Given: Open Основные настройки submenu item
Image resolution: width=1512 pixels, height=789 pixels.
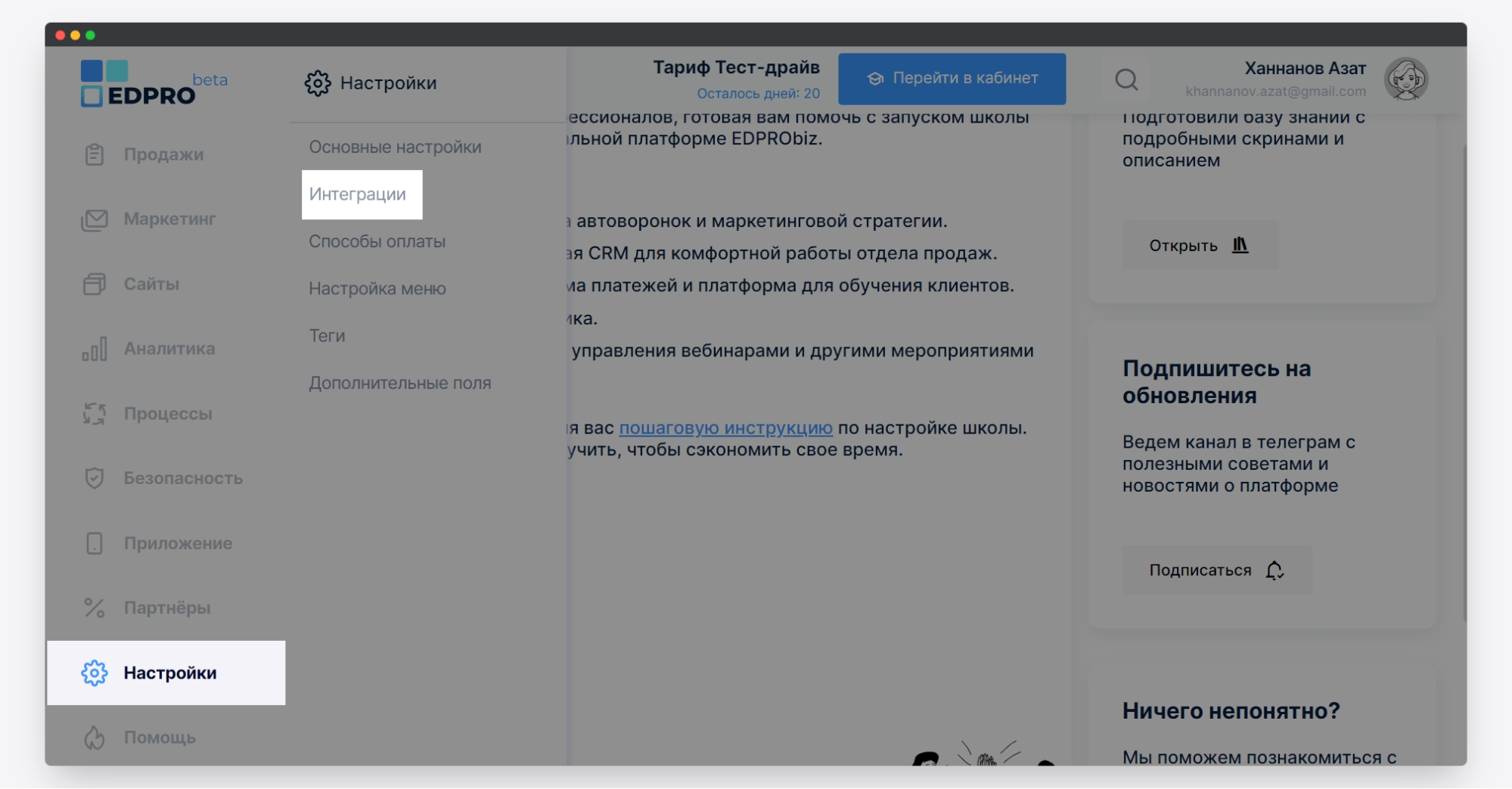Looking at the screenshot, I should [395, 147].
